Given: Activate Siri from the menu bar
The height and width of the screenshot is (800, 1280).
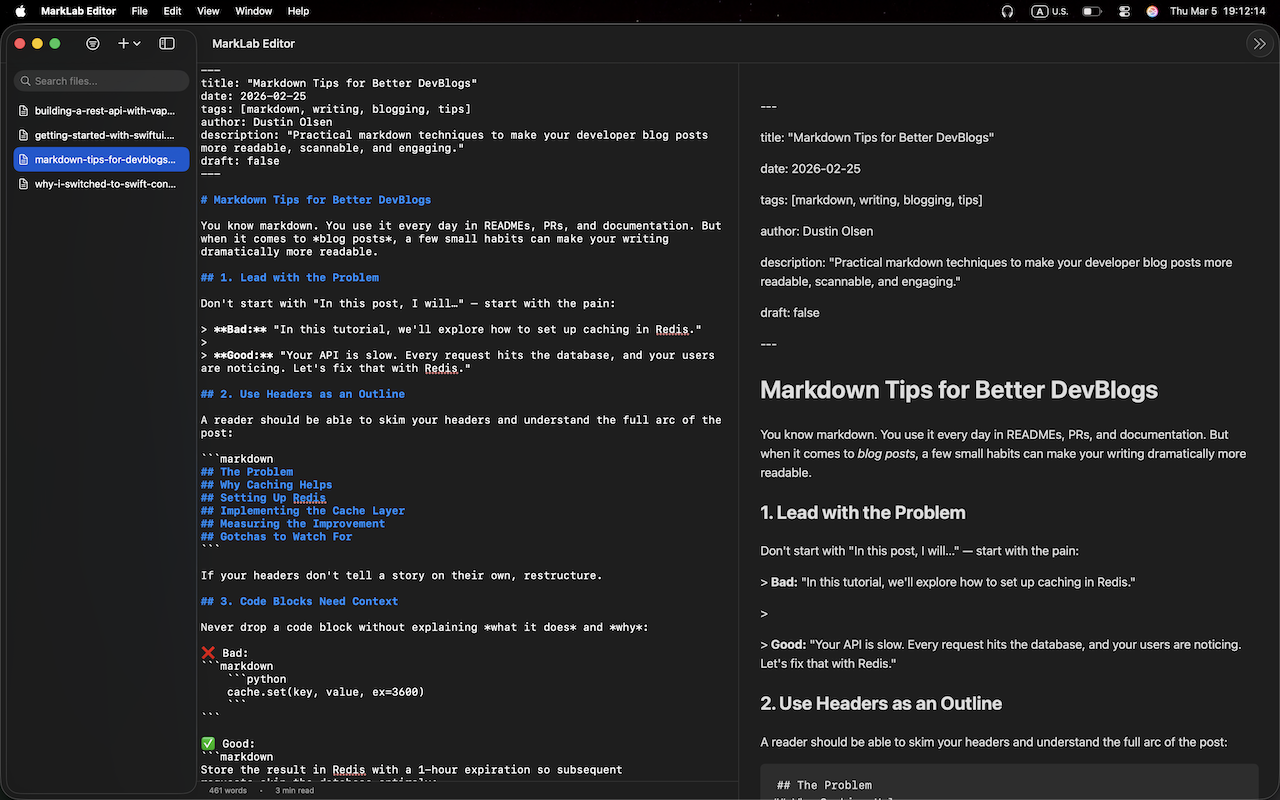Looking at the screenshot, I should pos(1152,11).
